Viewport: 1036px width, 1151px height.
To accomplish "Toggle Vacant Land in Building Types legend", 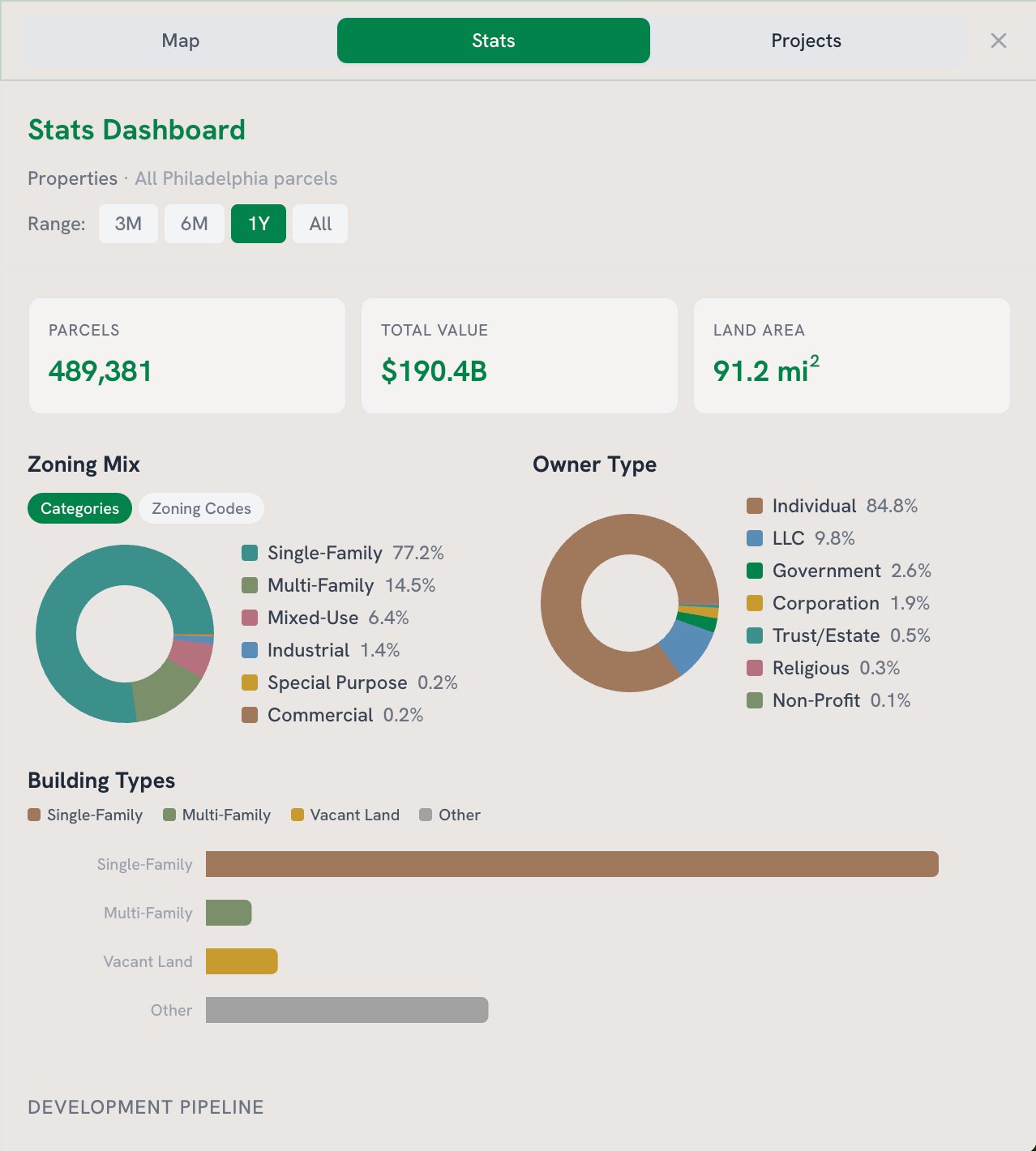I will pyautogui.click(x=345, y=815).
